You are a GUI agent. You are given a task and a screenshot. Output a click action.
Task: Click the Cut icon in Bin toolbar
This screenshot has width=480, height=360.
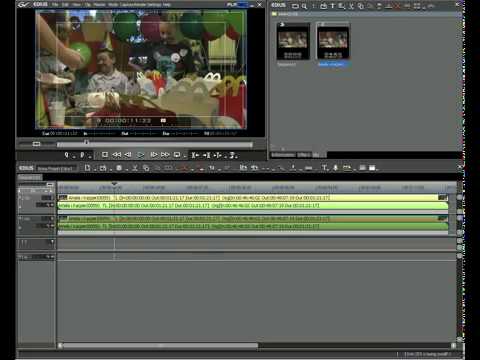tap(351, 6)
